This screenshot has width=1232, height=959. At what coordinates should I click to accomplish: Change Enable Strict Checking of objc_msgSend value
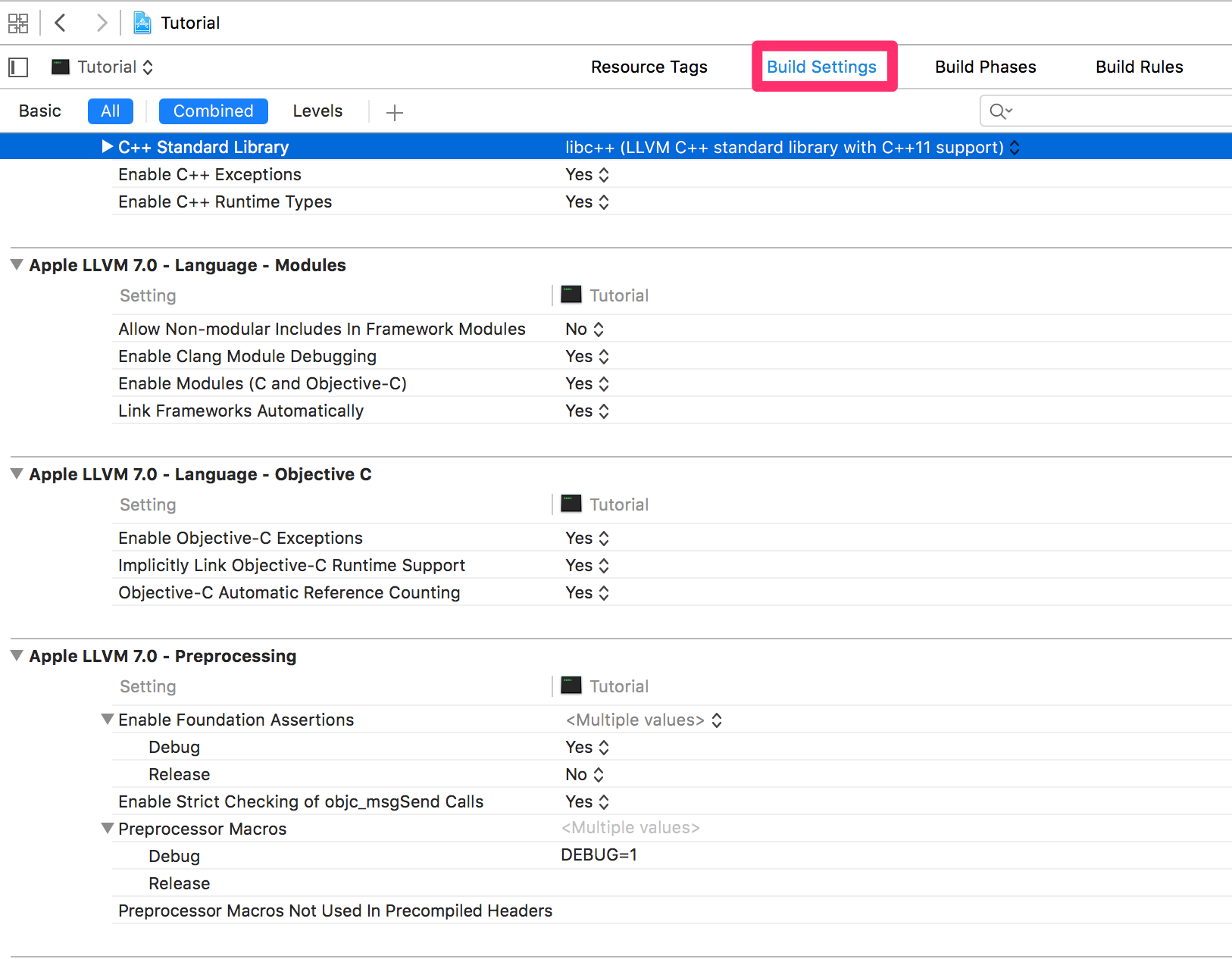click(x=587, y=801)
